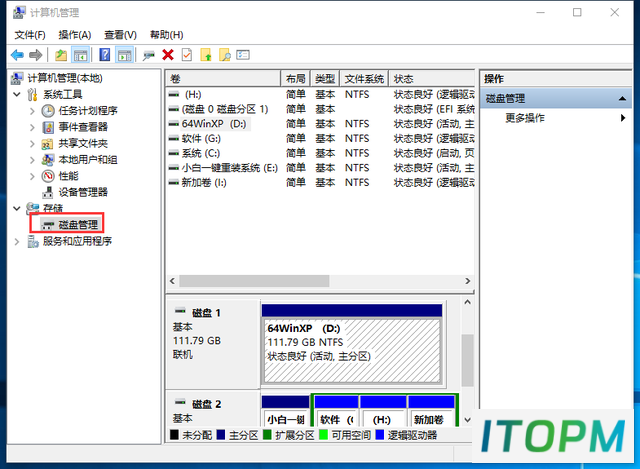The image size is (640, 469).
Task: Expand the 事件查看器 node
Action: coord(32,127)
